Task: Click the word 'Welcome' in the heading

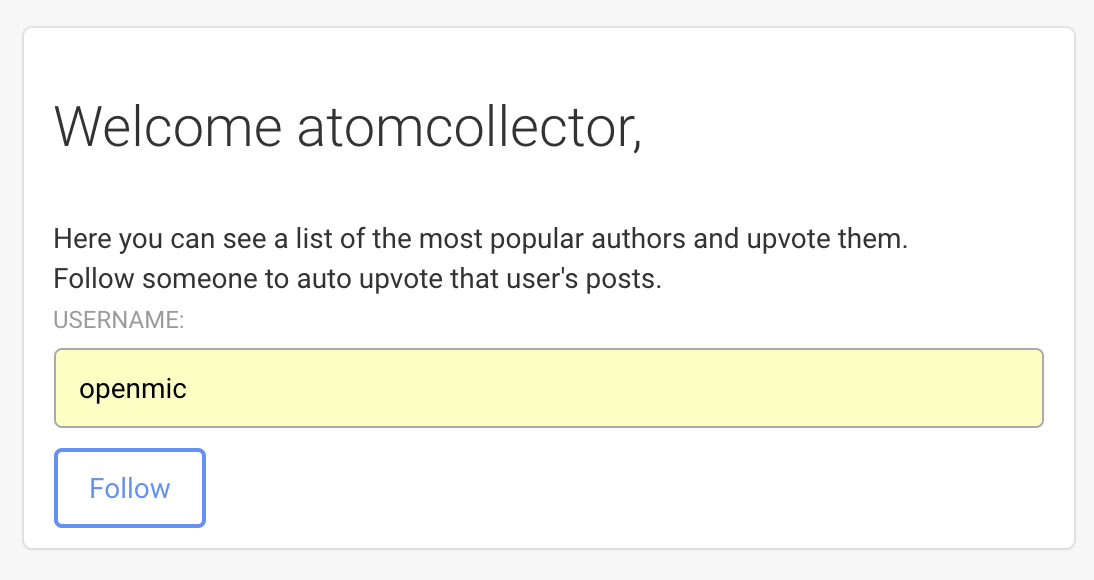Action: (168, 127)
